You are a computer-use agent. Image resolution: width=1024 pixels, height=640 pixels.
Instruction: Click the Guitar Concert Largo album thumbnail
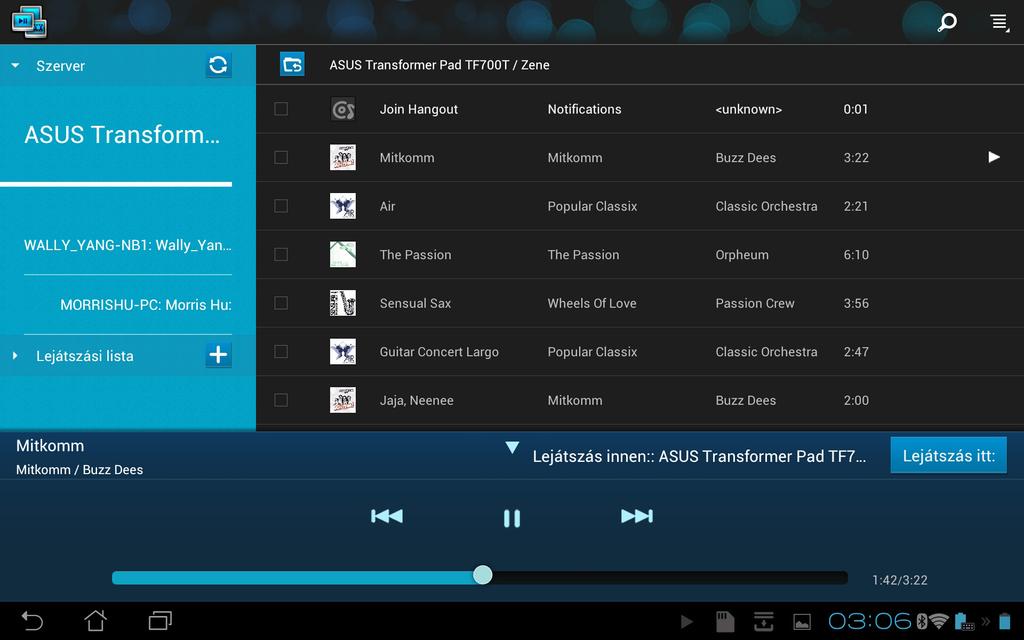tap(343, 351)
